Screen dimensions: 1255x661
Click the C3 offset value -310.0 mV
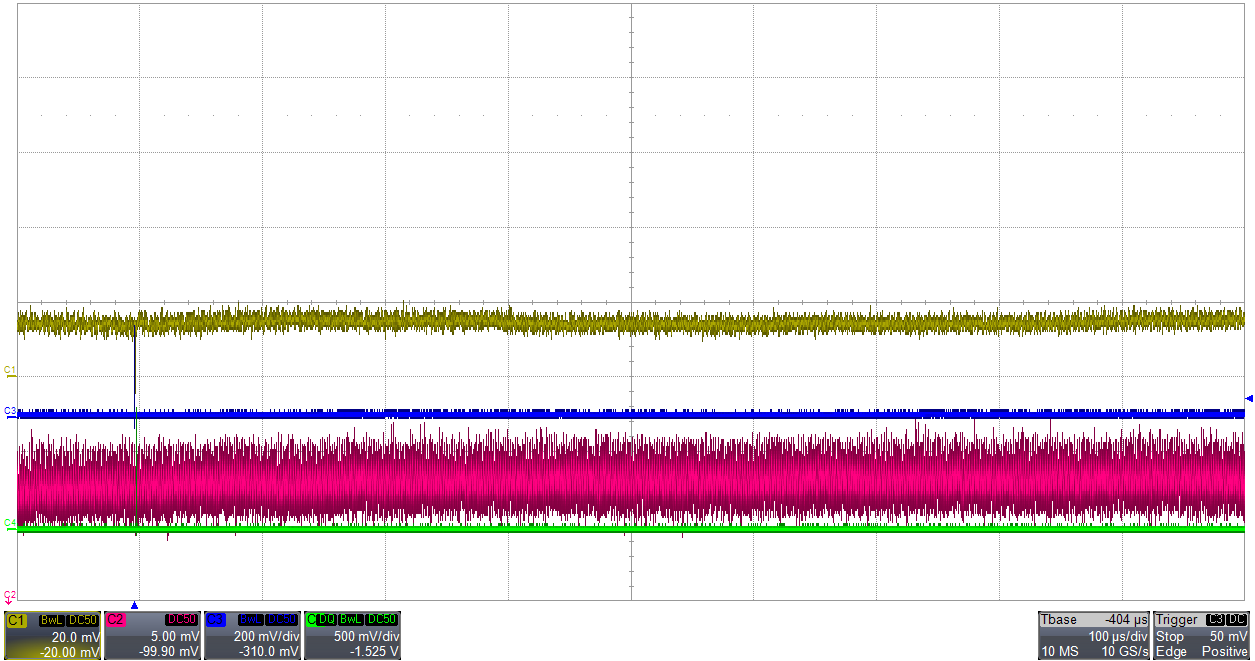click(x=269, y=652)
